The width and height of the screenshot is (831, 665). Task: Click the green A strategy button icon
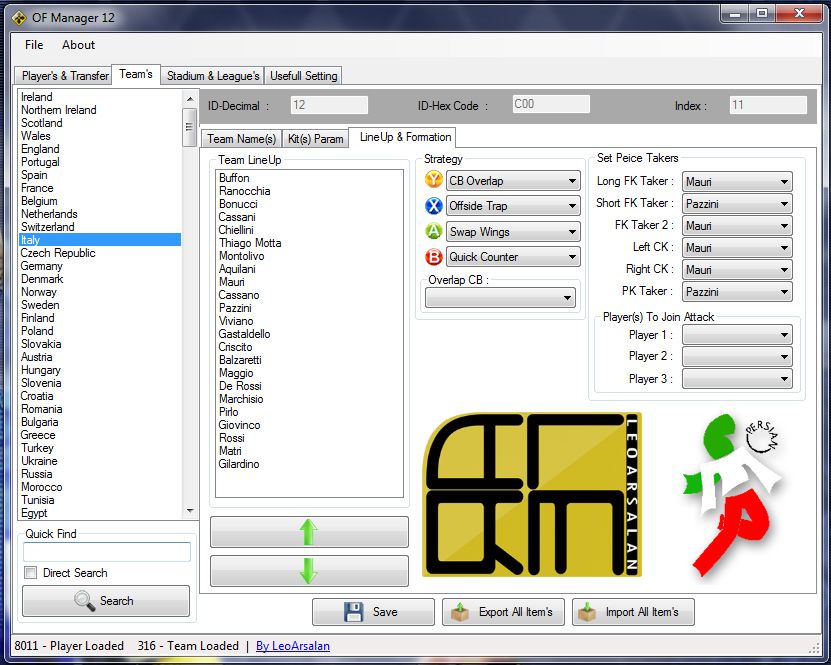(433, 231)
